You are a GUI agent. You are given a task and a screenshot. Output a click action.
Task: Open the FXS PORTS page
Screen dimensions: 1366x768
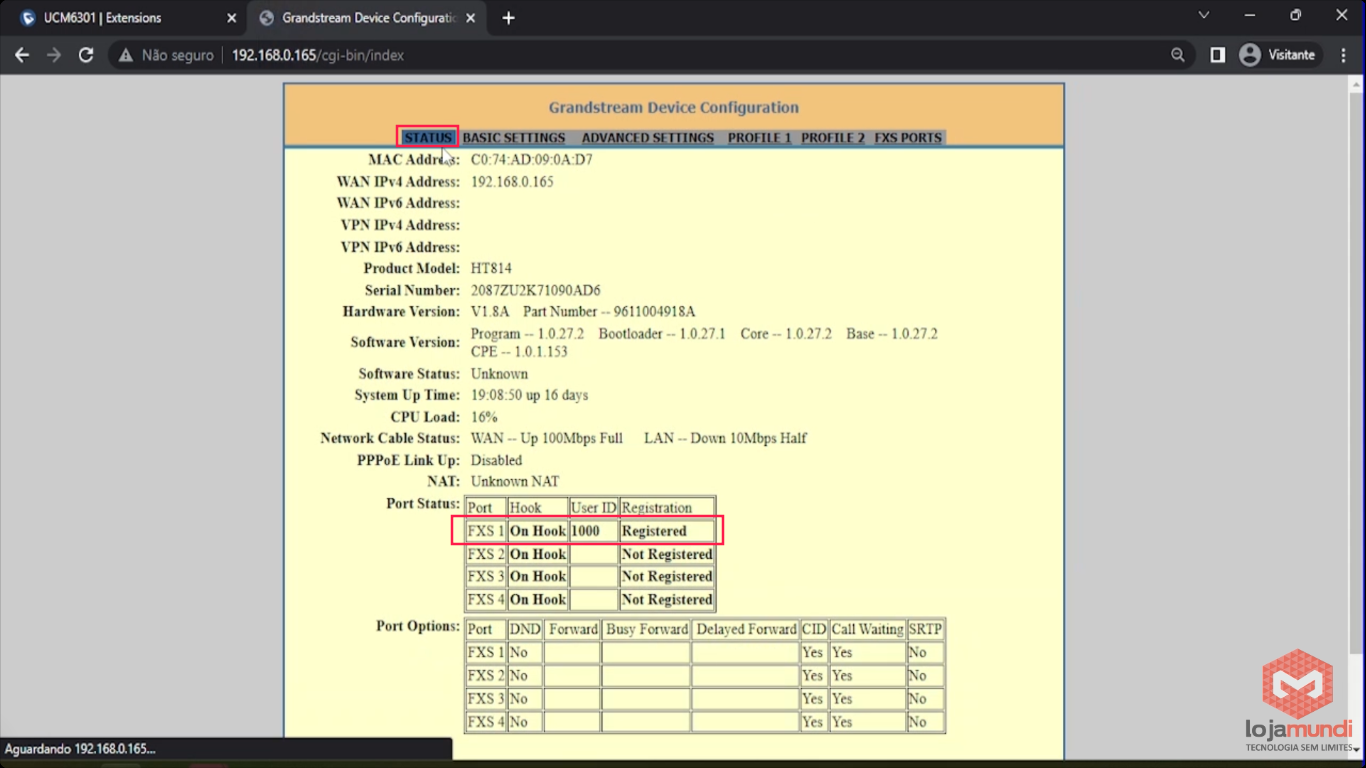908,138
